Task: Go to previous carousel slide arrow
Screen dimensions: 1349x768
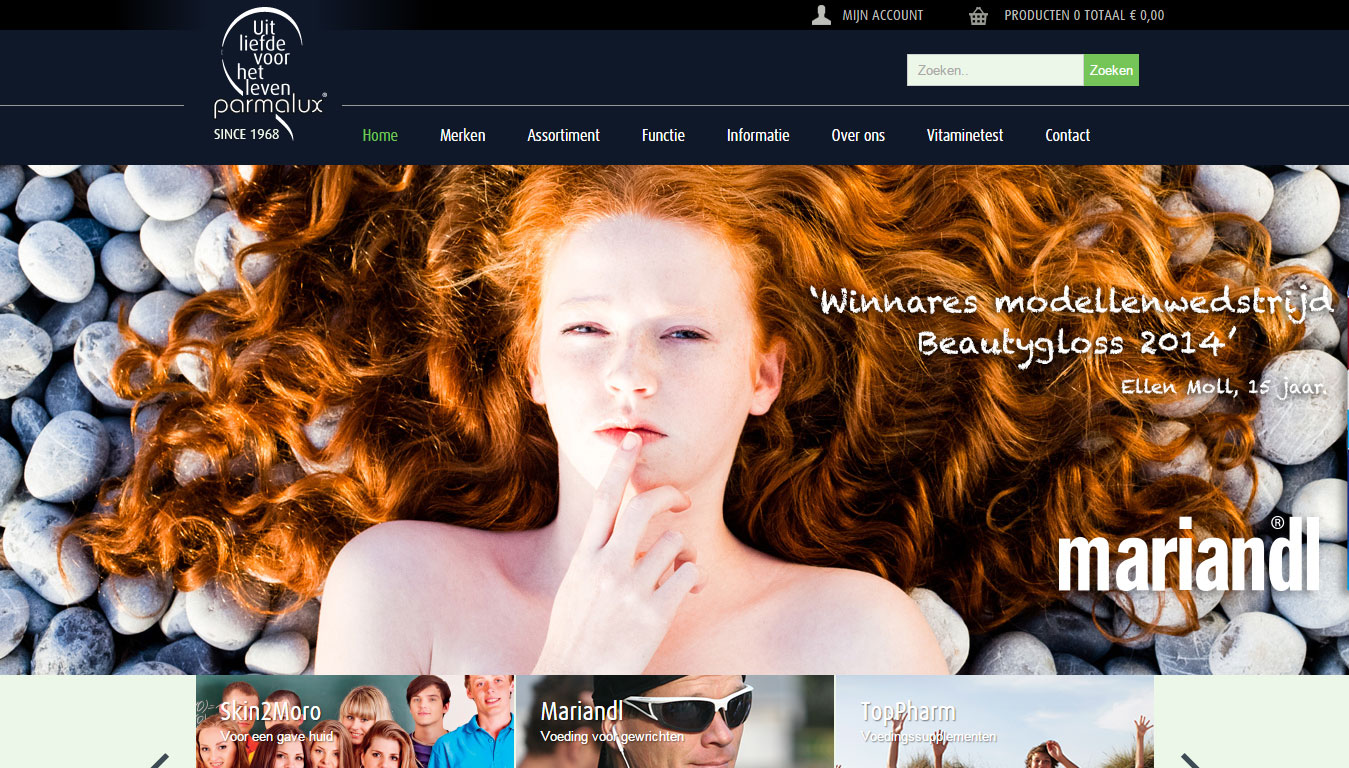Action: pyautogui.click(x=160, y=760)
